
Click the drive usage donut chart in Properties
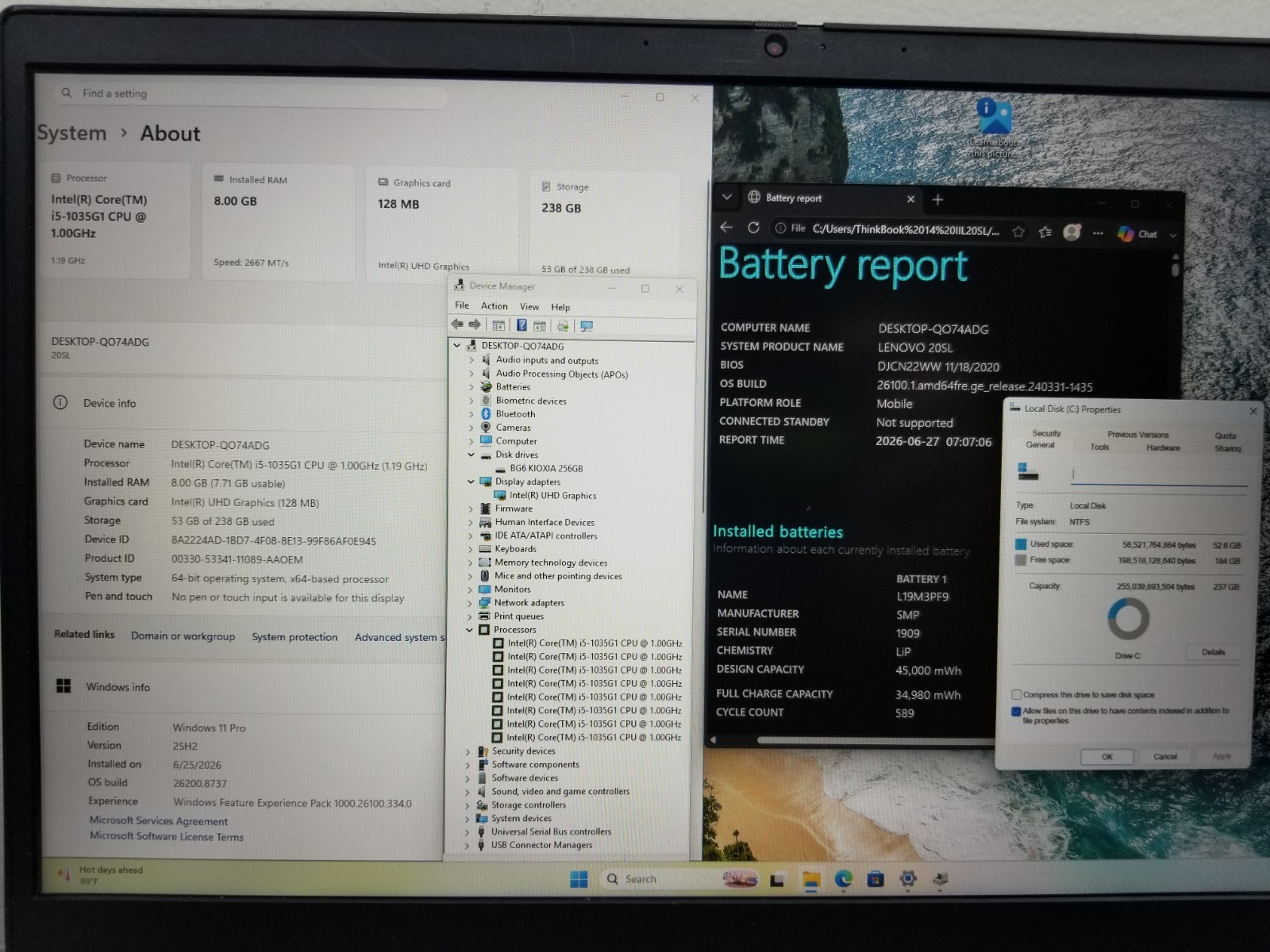point(1128,618)
